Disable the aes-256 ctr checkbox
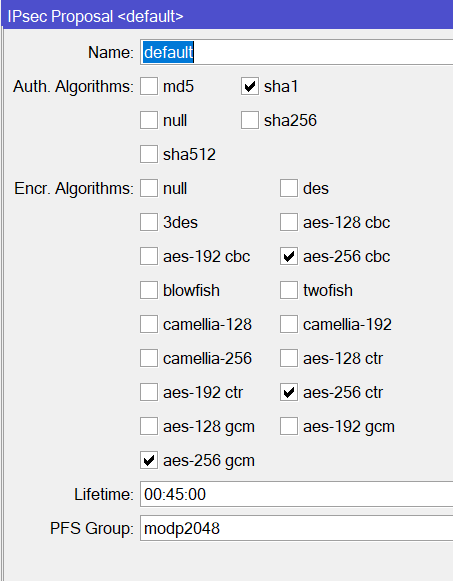The width and height of the screenshot is (453, 581). pos(289,392)
